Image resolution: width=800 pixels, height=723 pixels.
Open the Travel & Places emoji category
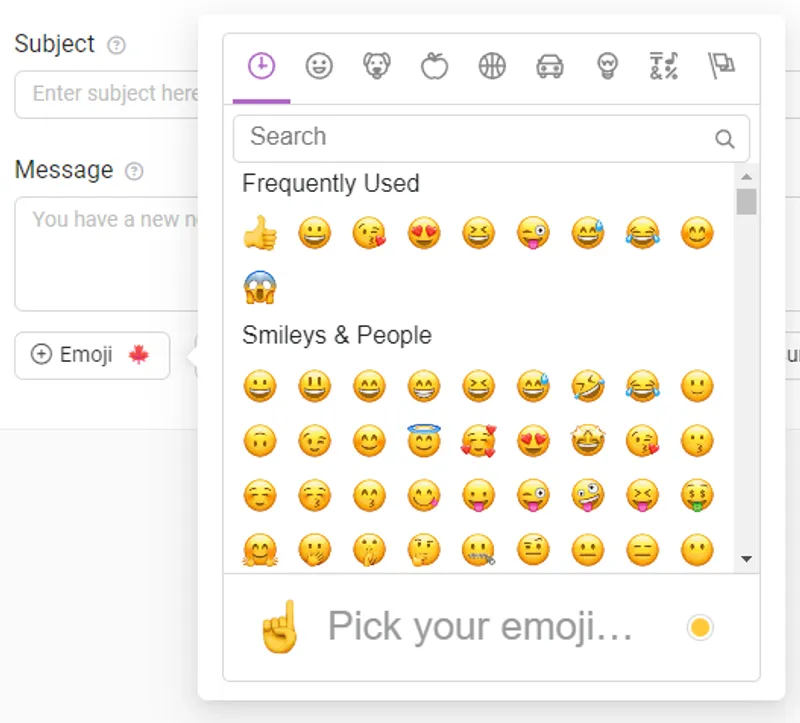click(550, 67)
